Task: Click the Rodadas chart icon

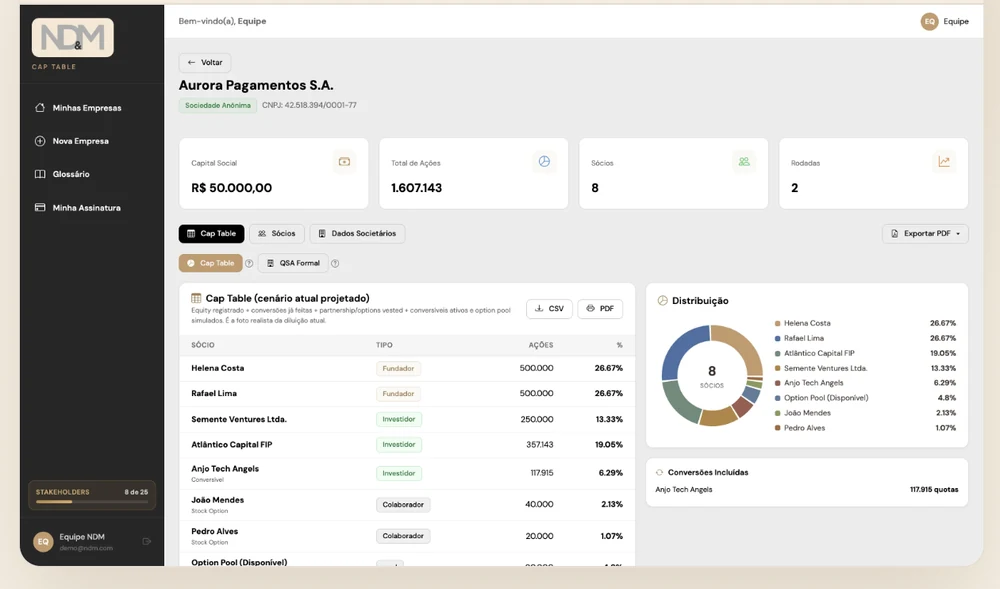Action: coord(944,162)
